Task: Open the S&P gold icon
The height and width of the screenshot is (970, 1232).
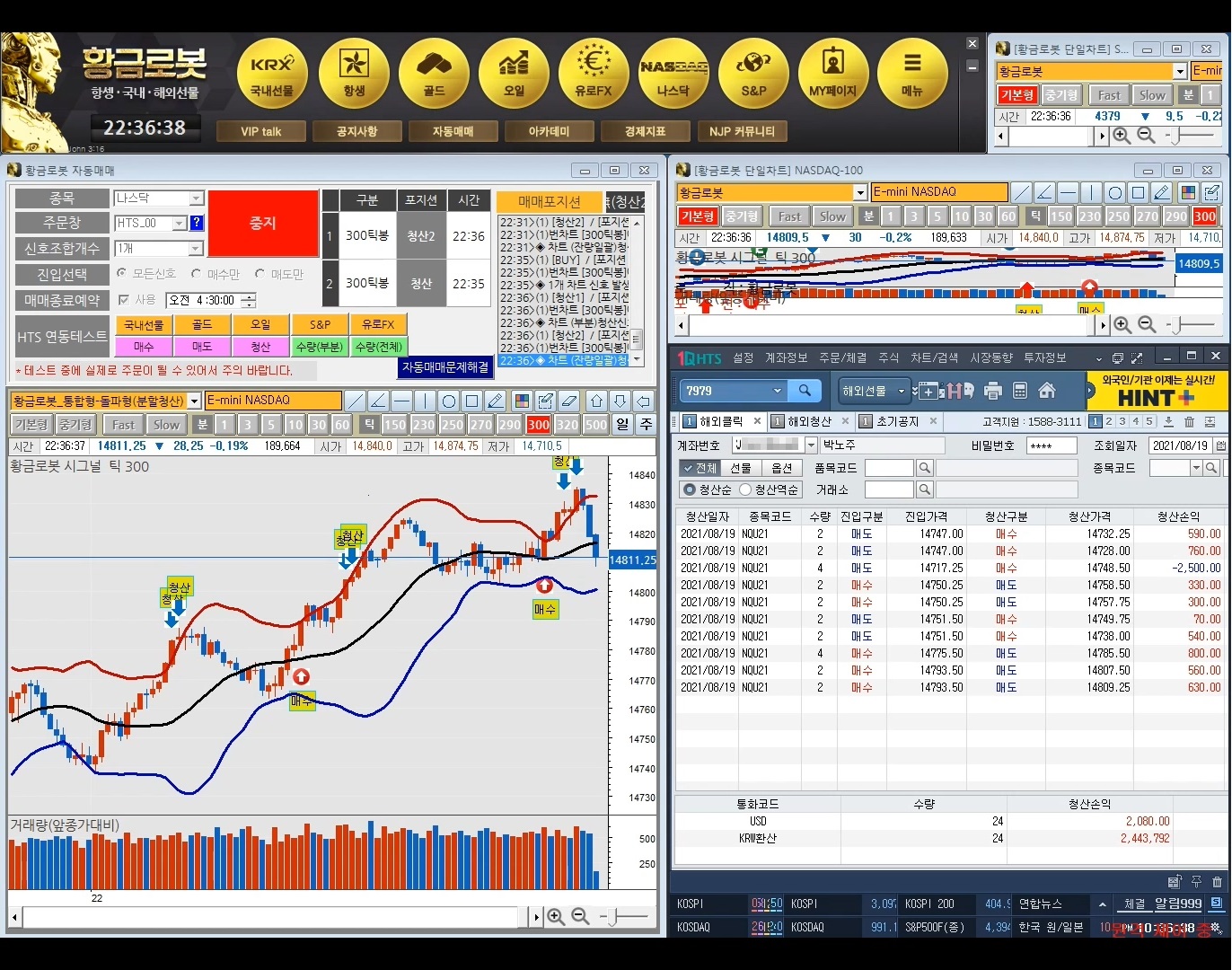Action: [x=753, y=74]
